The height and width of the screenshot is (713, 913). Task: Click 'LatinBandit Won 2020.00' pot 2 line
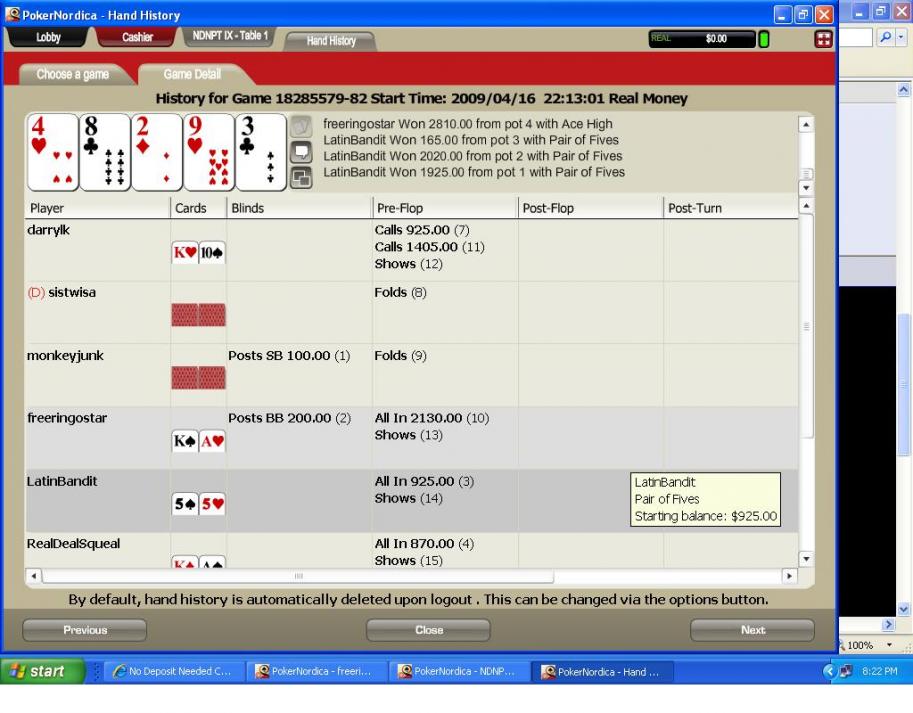click(x=472, y=156)
